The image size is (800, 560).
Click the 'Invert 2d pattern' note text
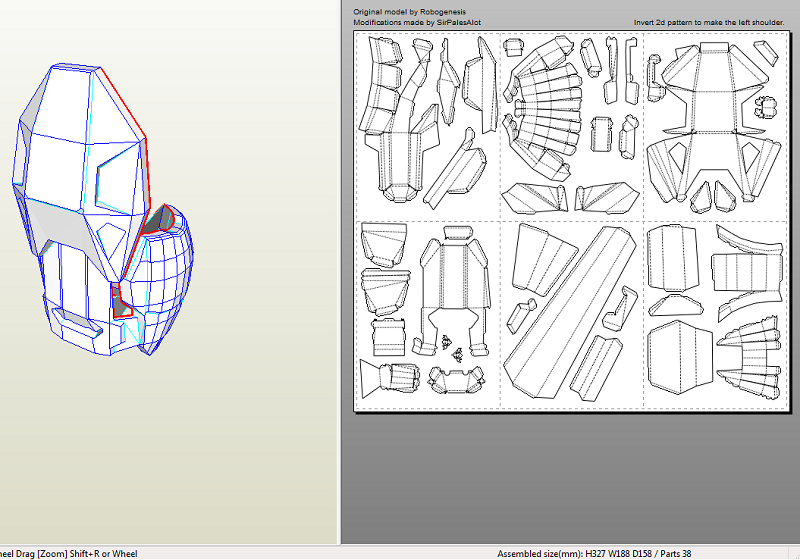point(709,22)
